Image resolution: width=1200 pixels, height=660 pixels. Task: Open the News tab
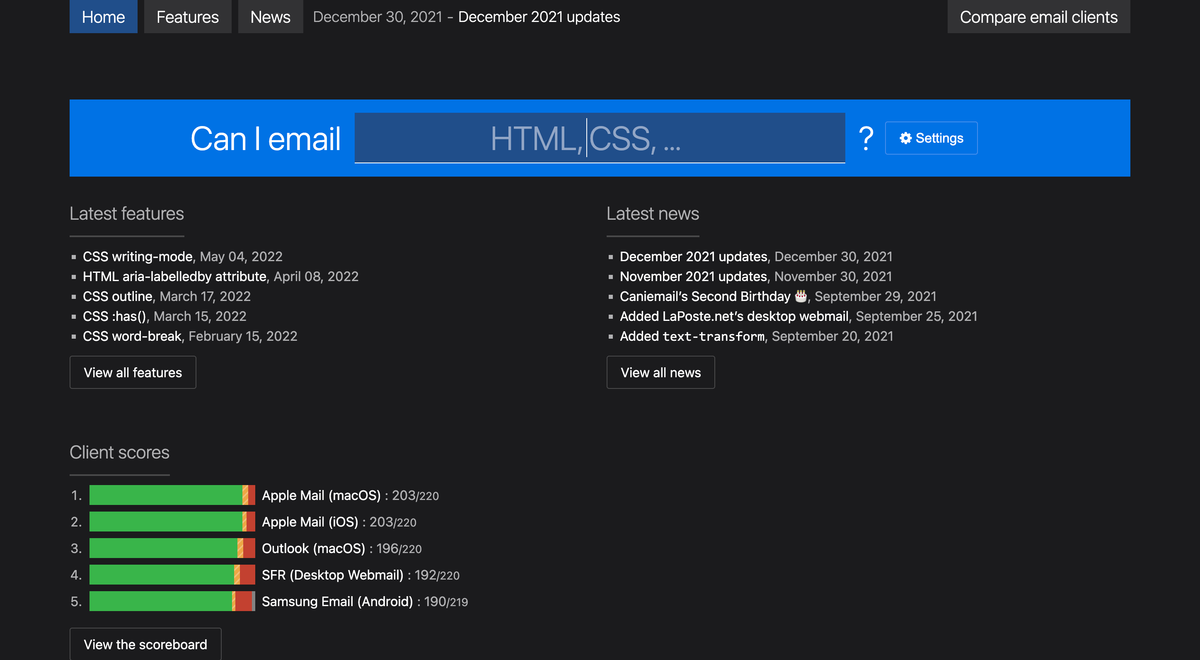270,16
